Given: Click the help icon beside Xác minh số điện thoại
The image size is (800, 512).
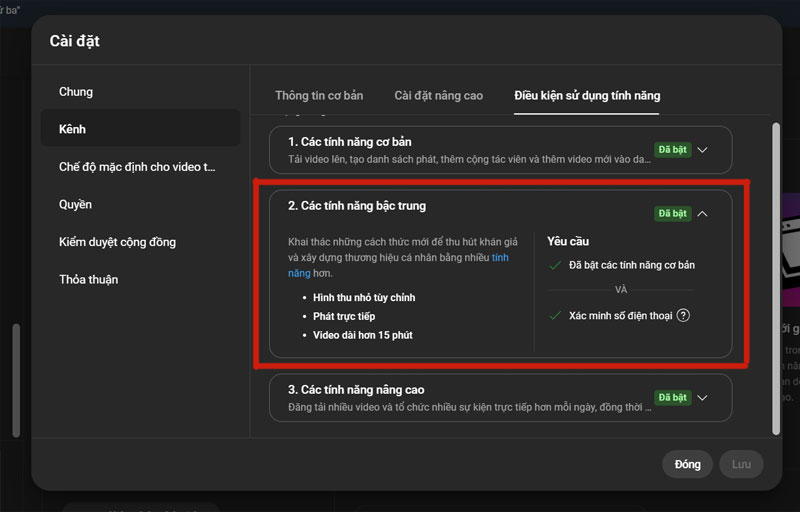Looking at the screenshot, I should pyautogui.click(x=684, y=315).
